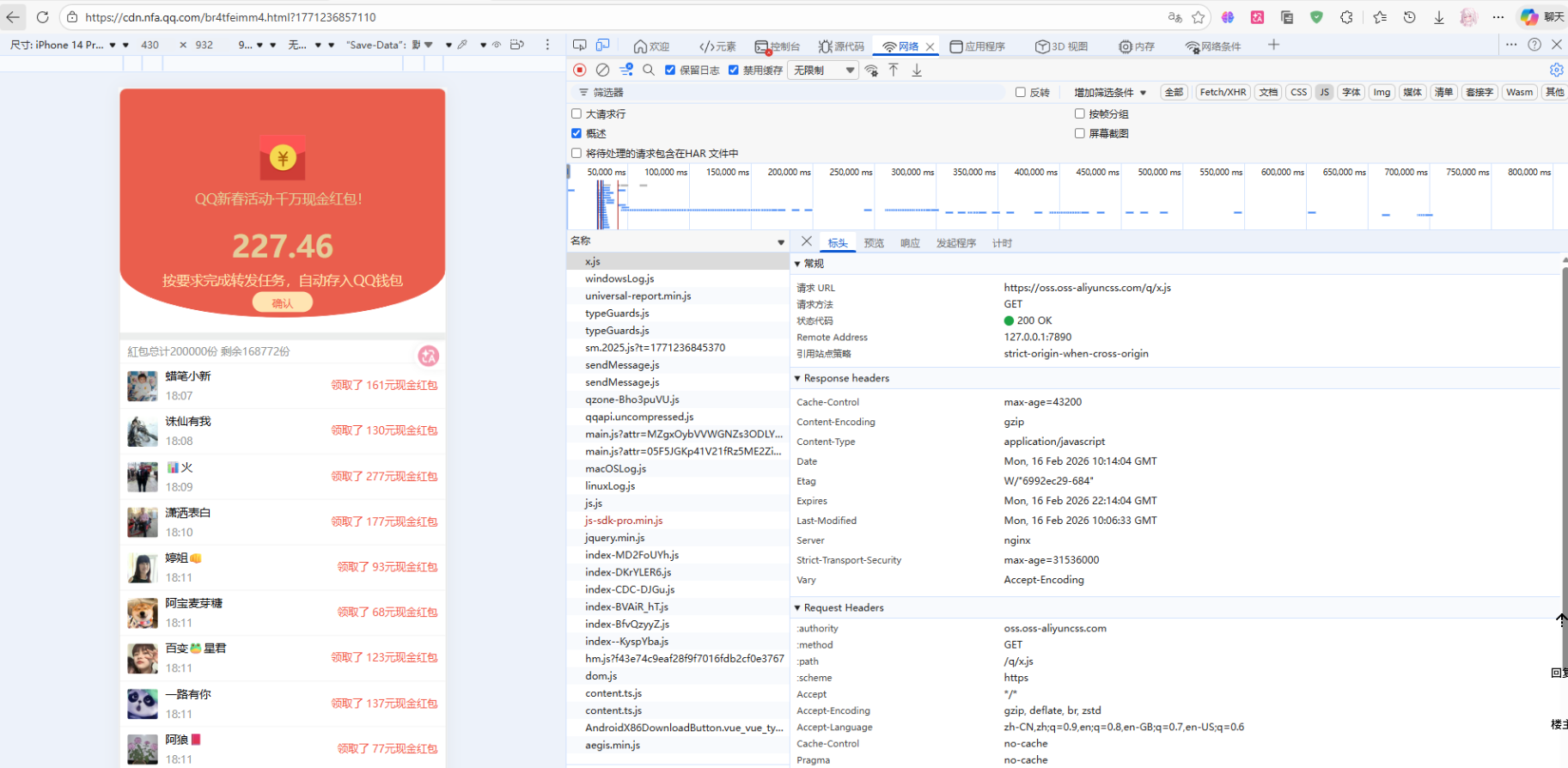Open the name column sort dropdown

(781, 242)
